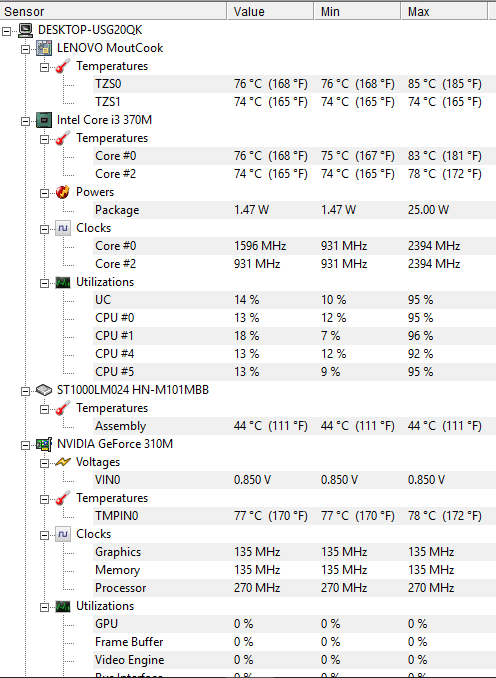Click the ST1000LM024 hard drive icon
This screenshot has height=678, width=496.
[44, 390]
